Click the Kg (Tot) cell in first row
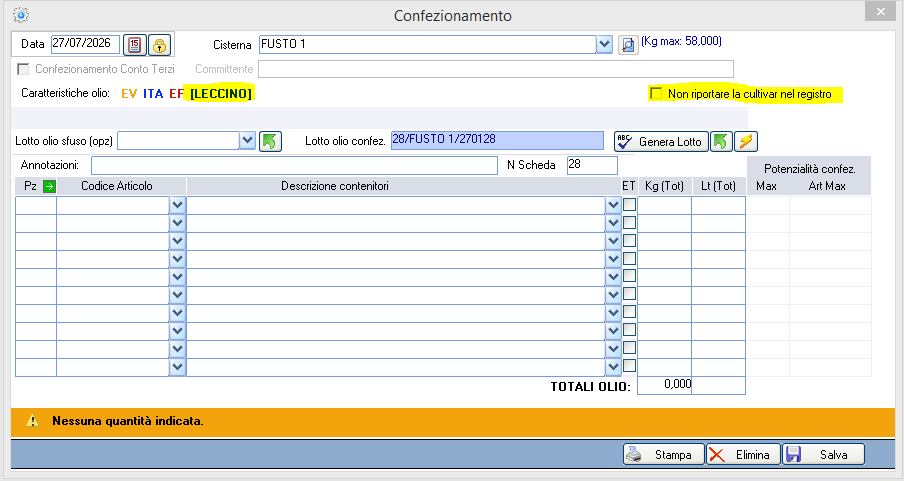Viewport: 904px width, 481px height. 664,205
